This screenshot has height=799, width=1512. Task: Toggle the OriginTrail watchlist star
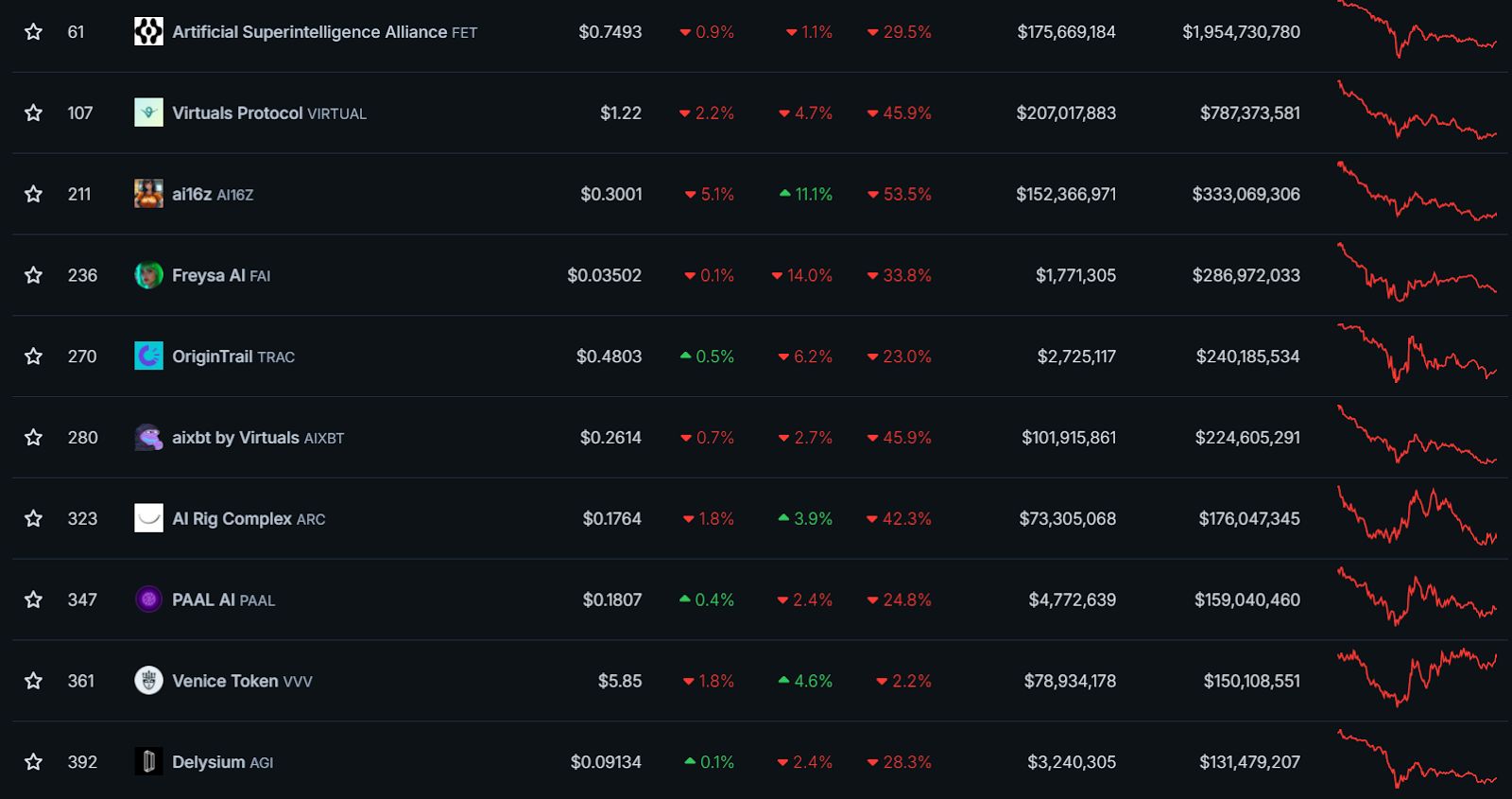(33, 356)
